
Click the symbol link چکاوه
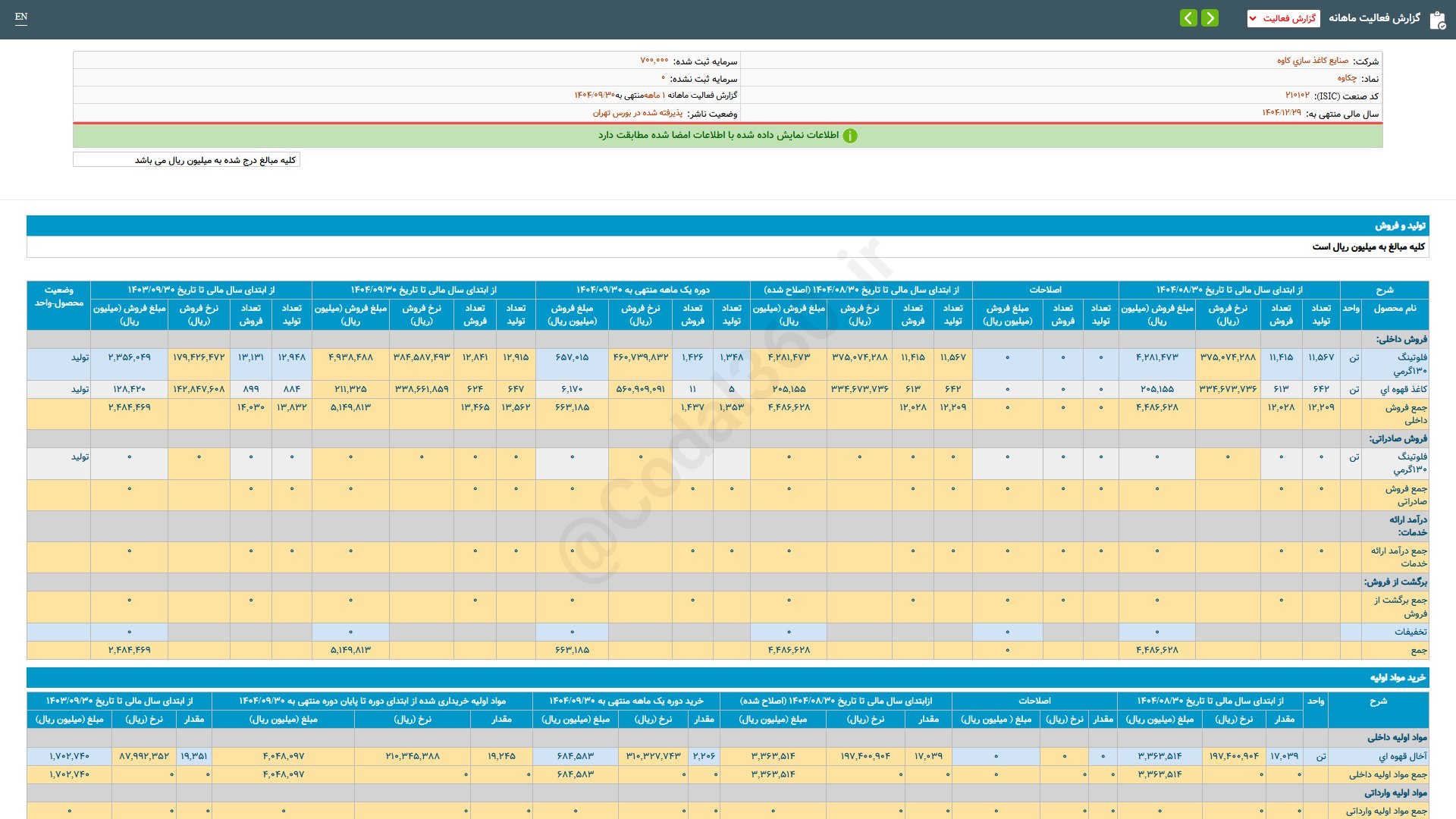(x=1347, y=78)
